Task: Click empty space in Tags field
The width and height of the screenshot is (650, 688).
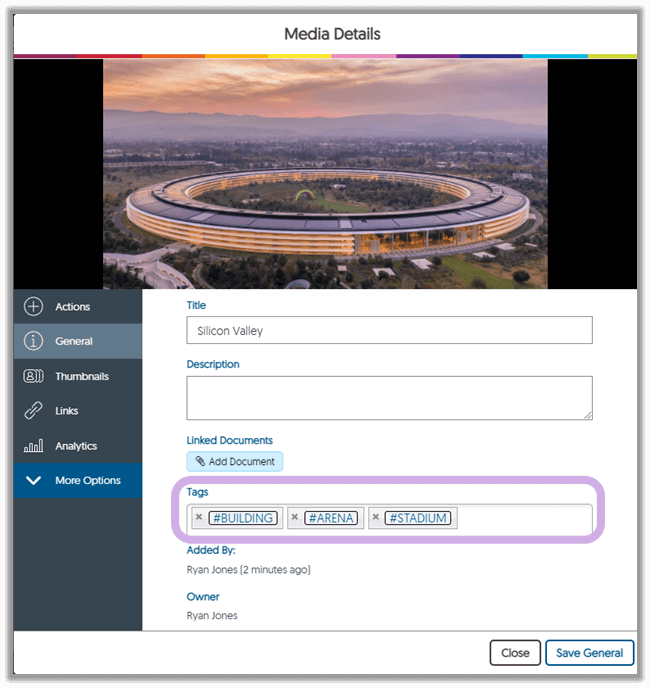Action: click(522, 518)
